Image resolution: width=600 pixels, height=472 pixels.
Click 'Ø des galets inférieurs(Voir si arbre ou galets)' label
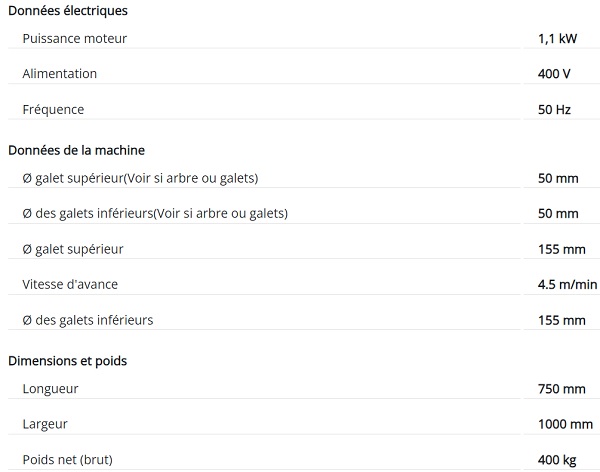coord(155,213)
